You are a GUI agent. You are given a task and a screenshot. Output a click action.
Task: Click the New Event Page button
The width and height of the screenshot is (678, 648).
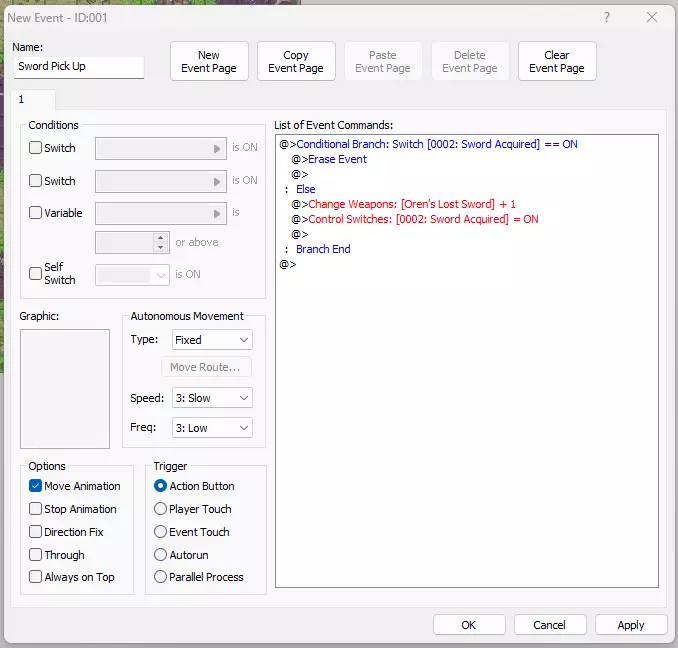click(x=209, y=62)
